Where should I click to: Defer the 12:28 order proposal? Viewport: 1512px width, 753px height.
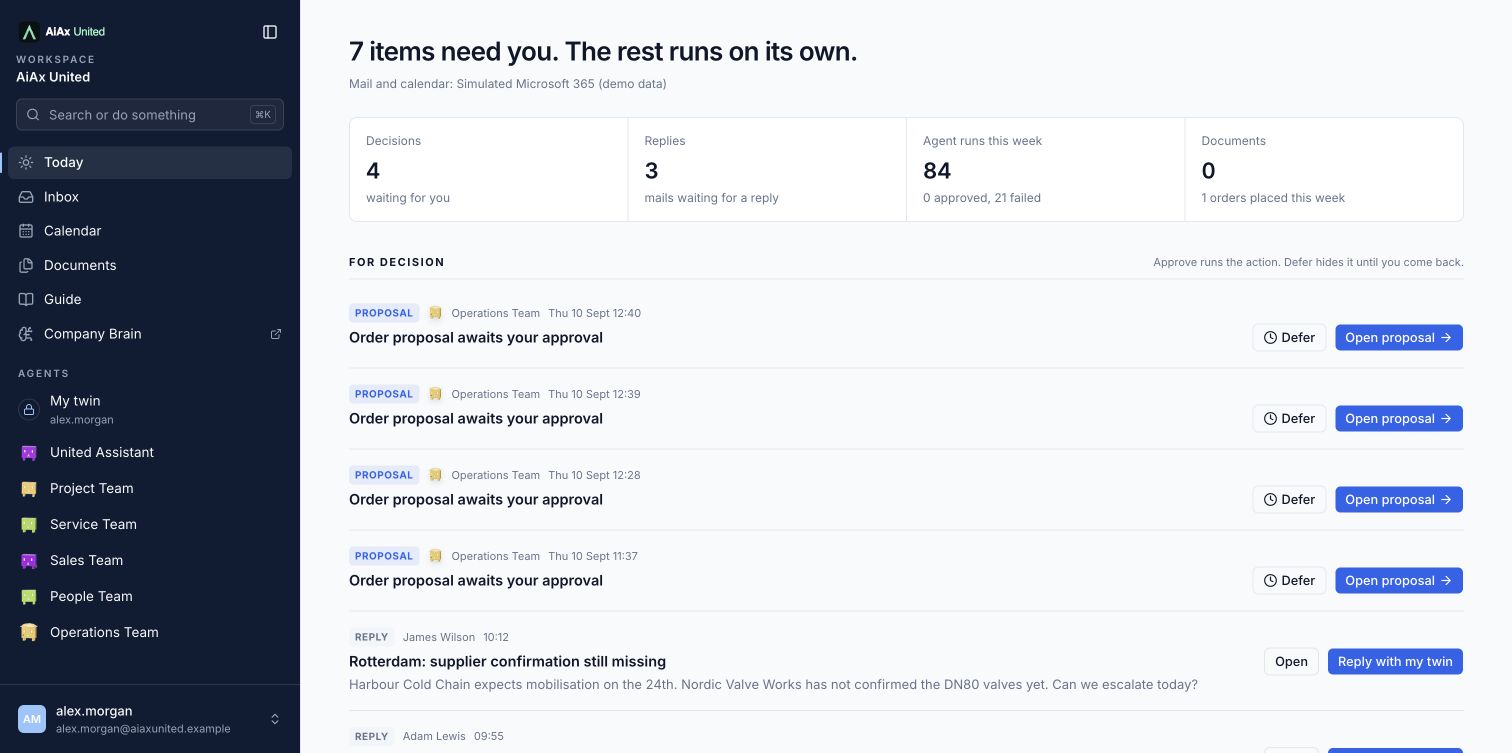pos(1289,500)
